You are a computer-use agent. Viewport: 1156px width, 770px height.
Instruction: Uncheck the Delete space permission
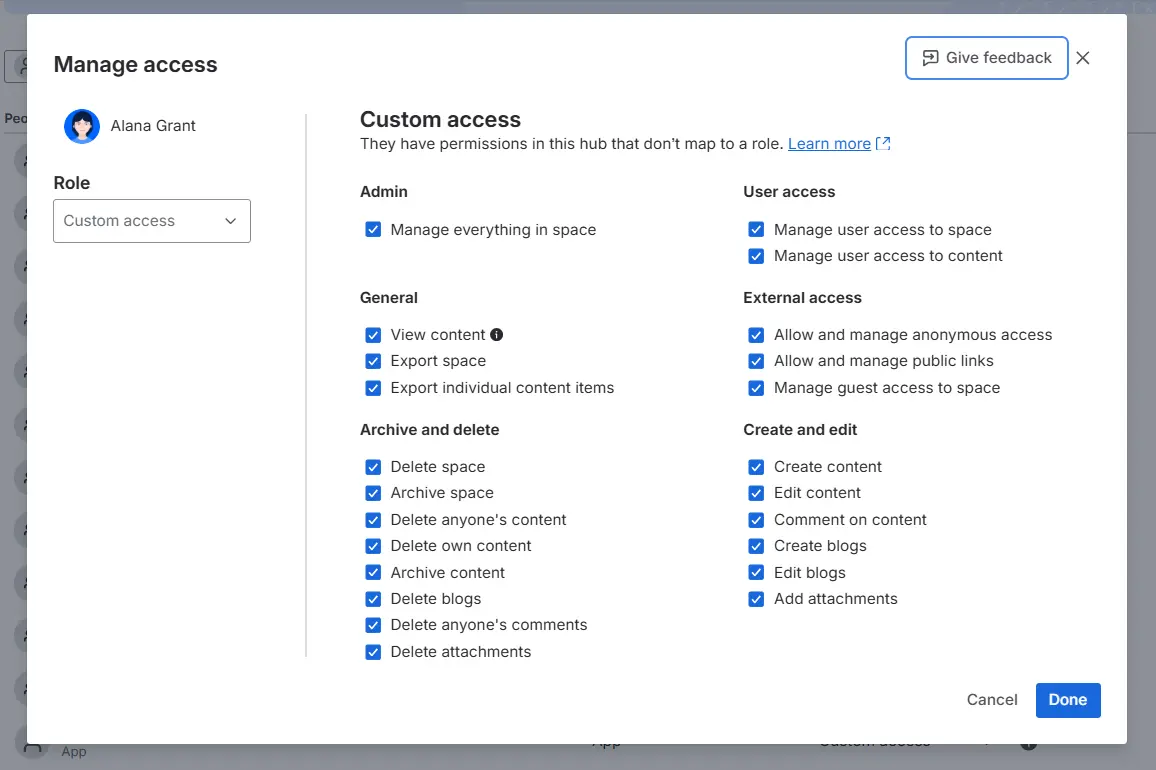pyautogui.click(x=373, y=467)
